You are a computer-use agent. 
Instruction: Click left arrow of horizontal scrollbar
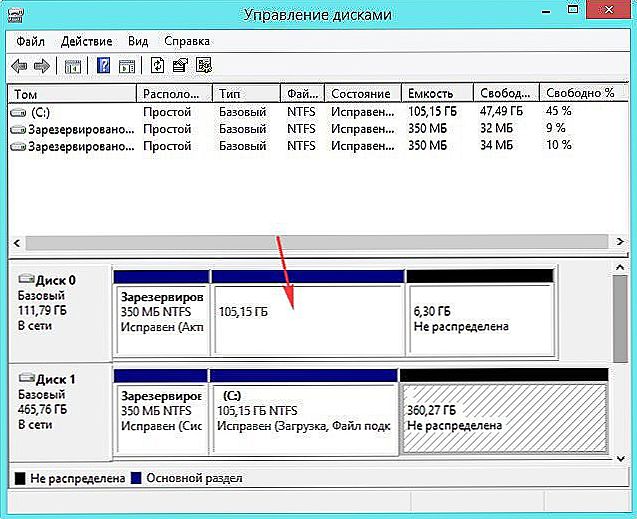[x=17, y=243]
